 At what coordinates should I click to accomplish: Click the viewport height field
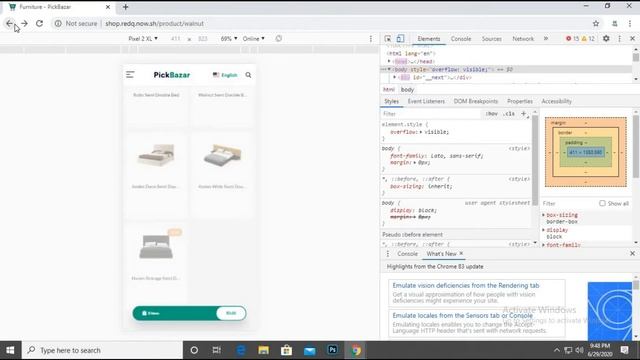[x=202, y=38]
